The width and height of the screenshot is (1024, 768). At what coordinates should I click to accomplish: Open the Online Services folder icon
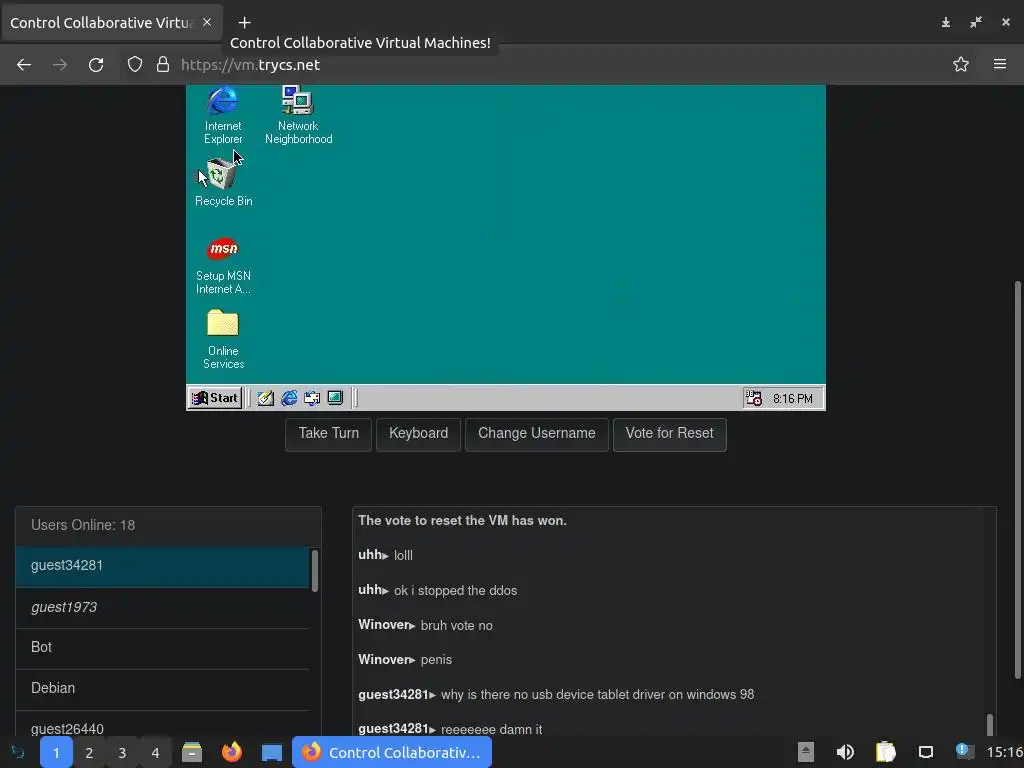[223, 339]
